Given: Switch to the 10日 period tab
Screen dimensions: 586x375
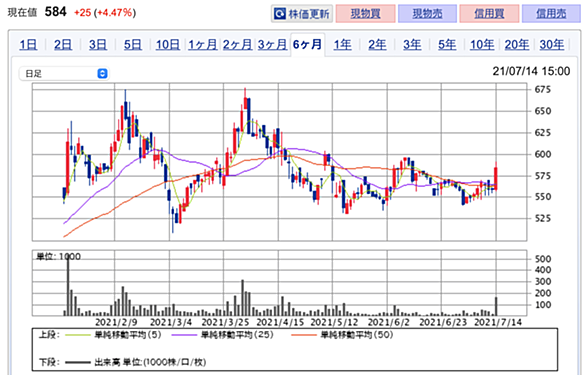Looking at the screenshot, I should point(167,45).
